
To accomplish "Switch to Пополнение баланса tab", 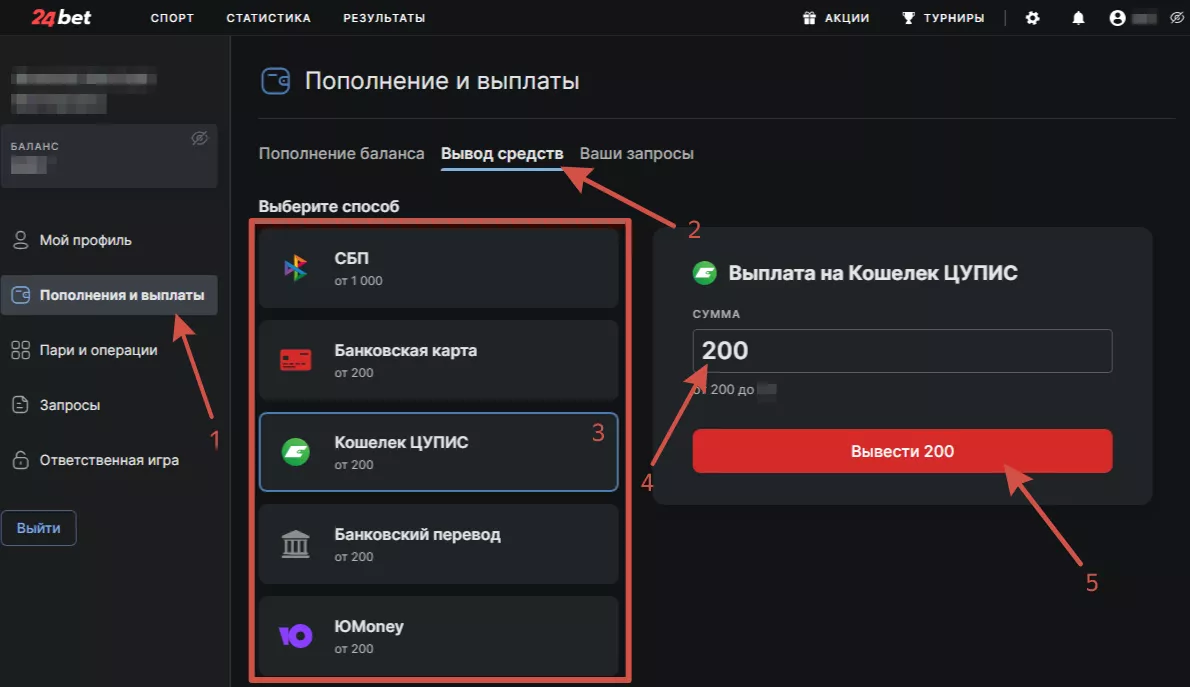I will (x=341, y=154).
